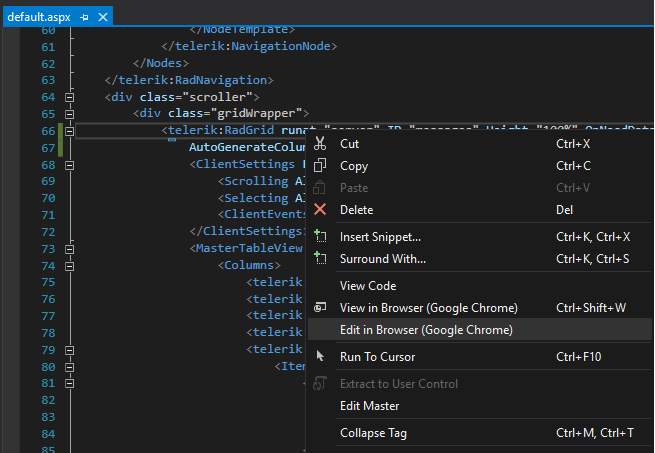Image resolution: width=655 pixels, height=453 pixels.
Task: Click telerik:RadGrid tag name on line 66
Action: (x=221, y=130)
